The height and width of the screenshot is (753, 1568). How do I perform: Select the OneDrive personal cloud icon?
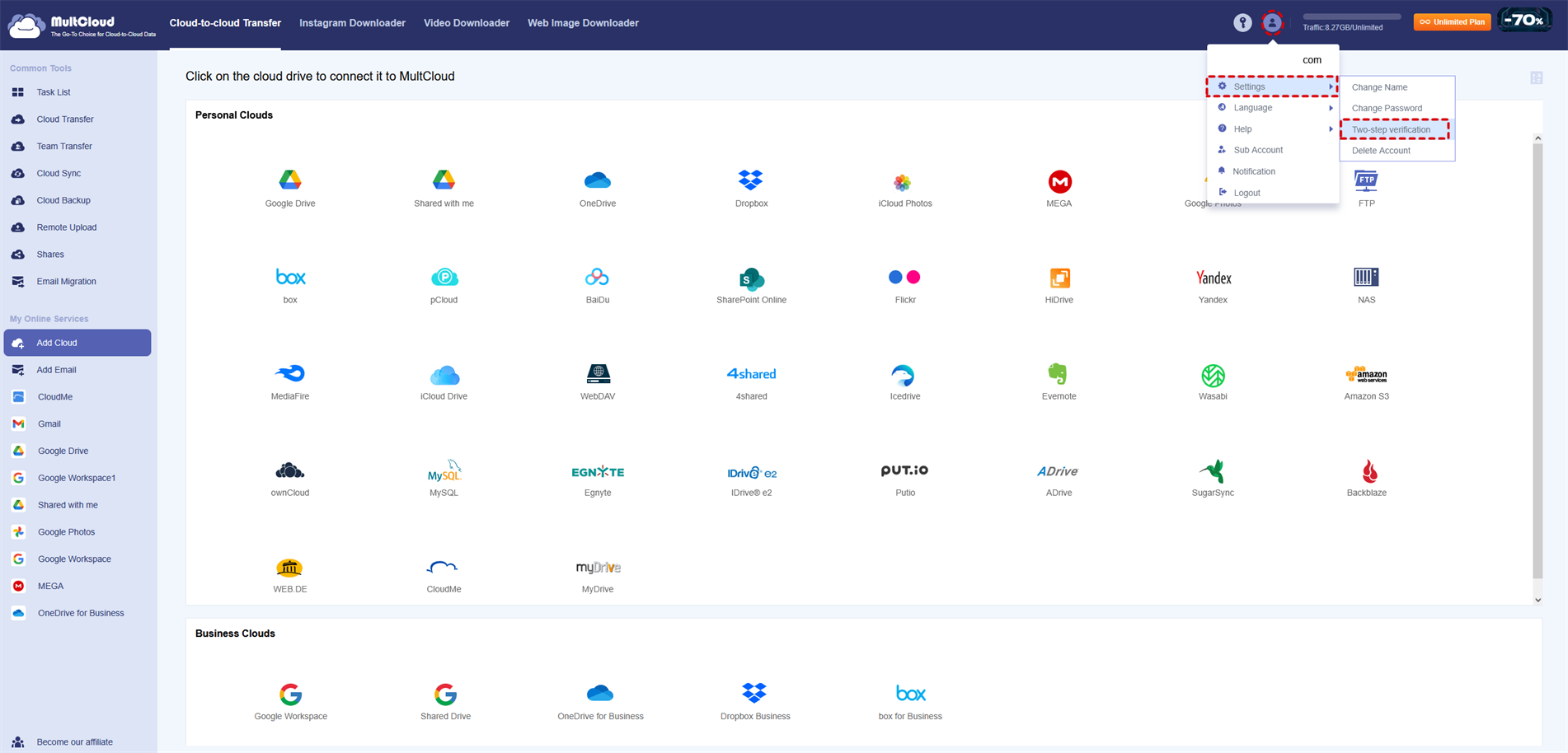click(x=597, y=180)
